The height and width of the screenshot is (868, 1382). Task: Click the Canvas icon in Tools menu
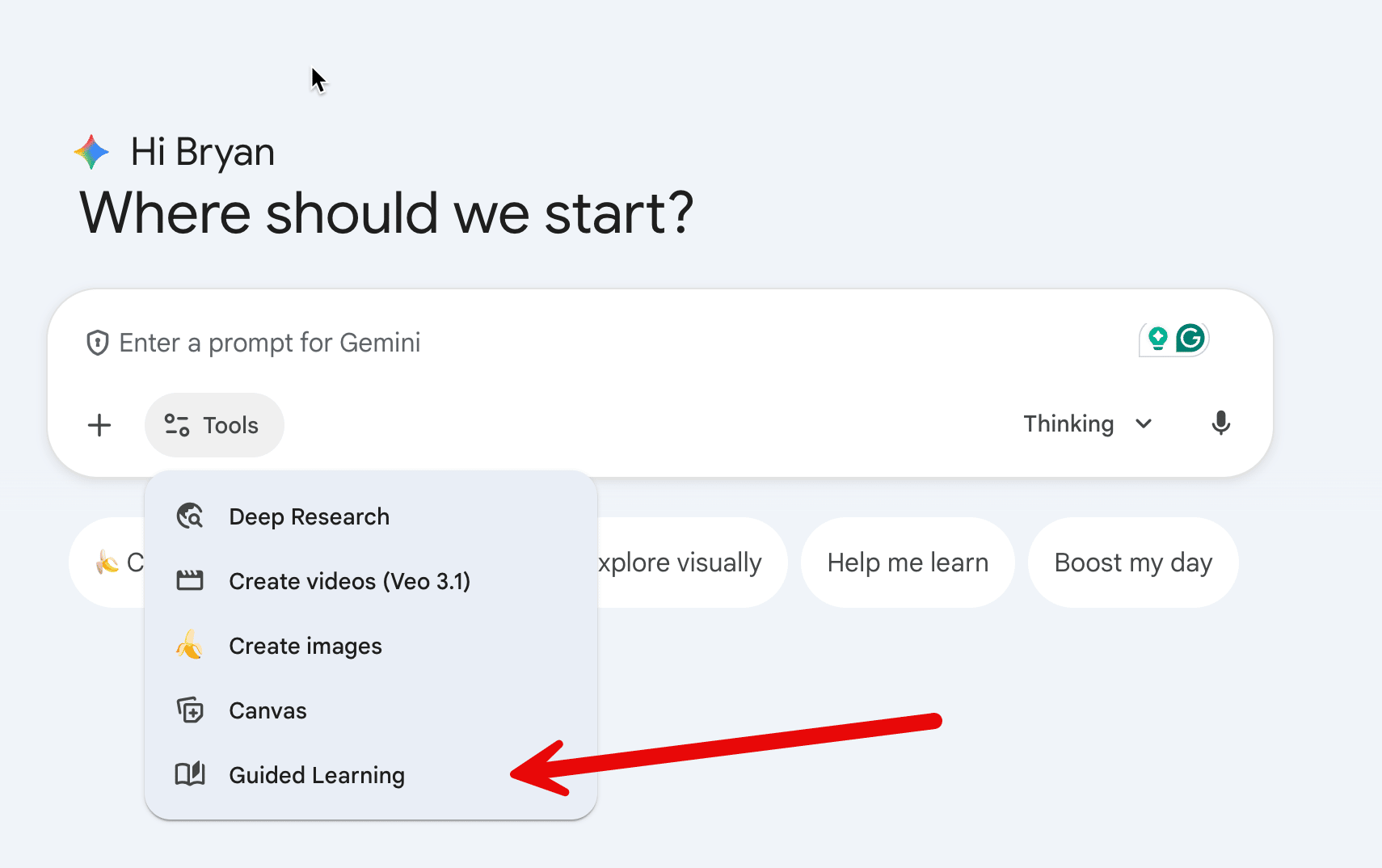click(190, 710)
